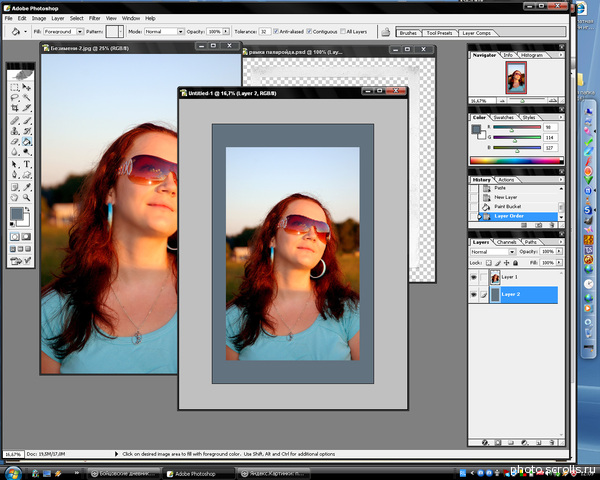Open the Layers panel Fill arrow

point(559,263)
